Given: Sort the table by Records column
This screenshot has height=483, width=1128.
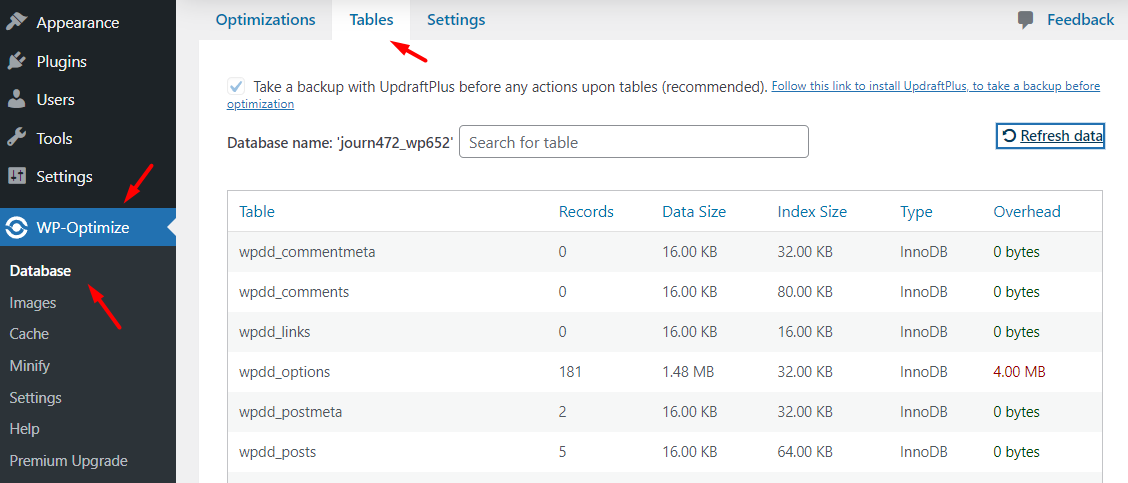Looking at the screenshot, I should [586, 212].
